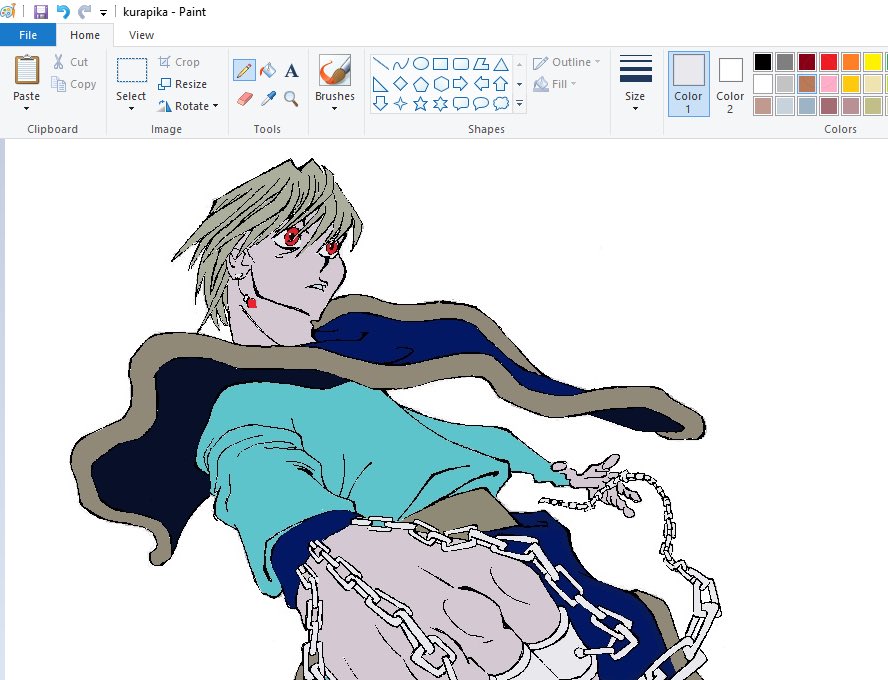888x680 pixels.
Task: Click the Resize button
Action: click(x=182, y=84)
